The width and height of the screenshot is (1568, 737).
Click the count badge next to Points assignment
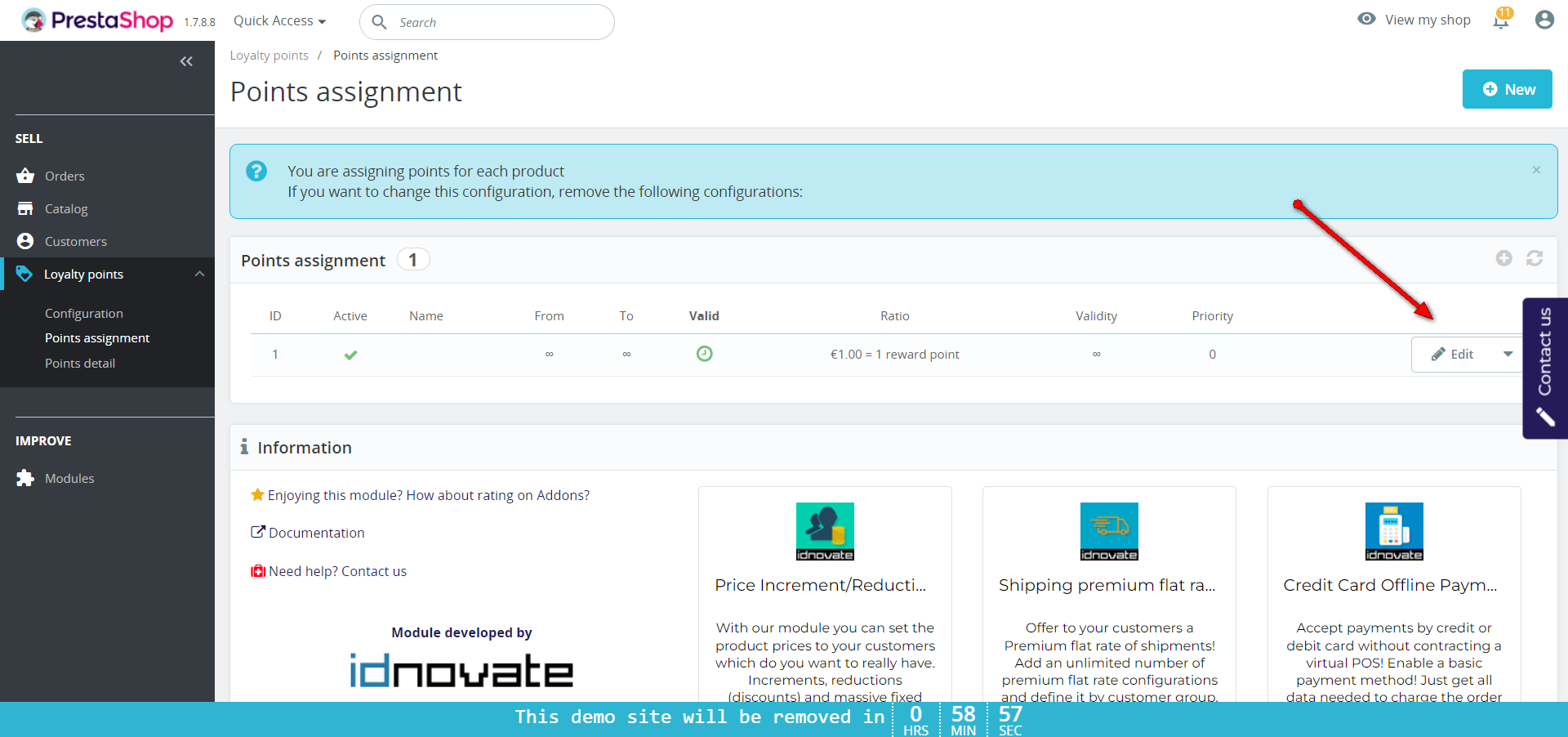413,260
